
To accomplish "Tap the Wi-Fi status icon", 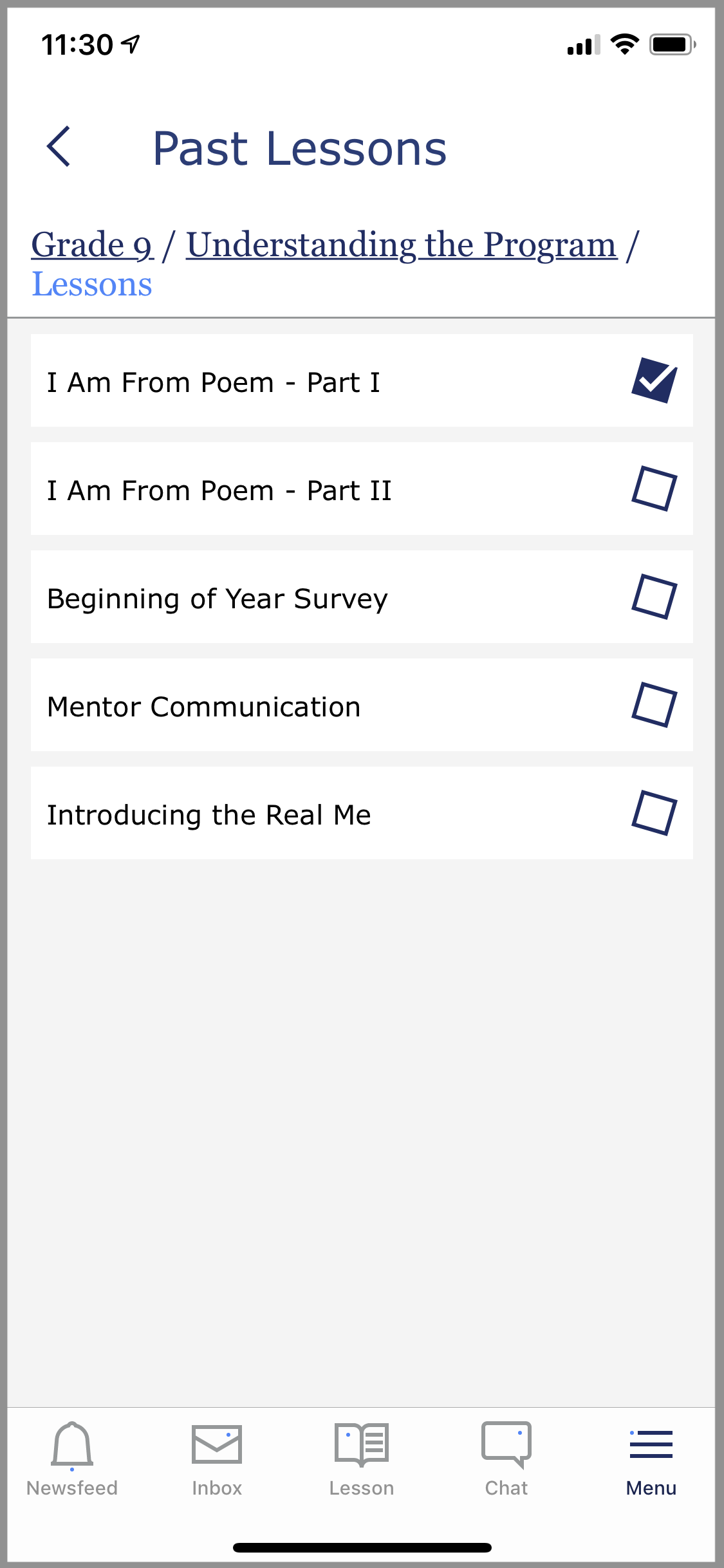I will [x=624, y=44].
